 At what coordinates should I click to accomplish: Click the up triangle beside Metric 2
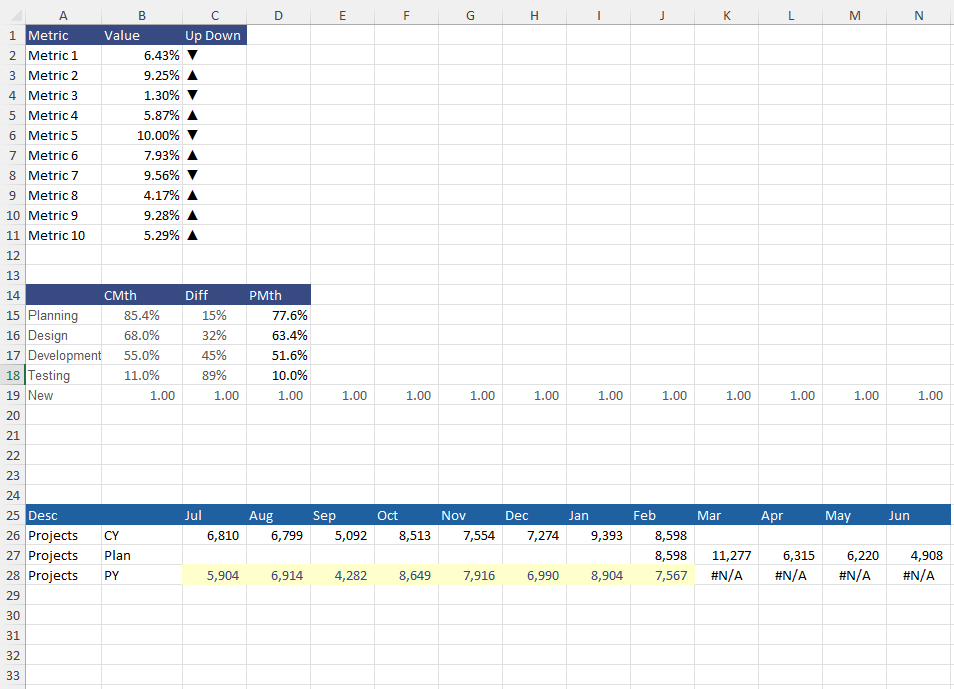click(x=191, y=75)
